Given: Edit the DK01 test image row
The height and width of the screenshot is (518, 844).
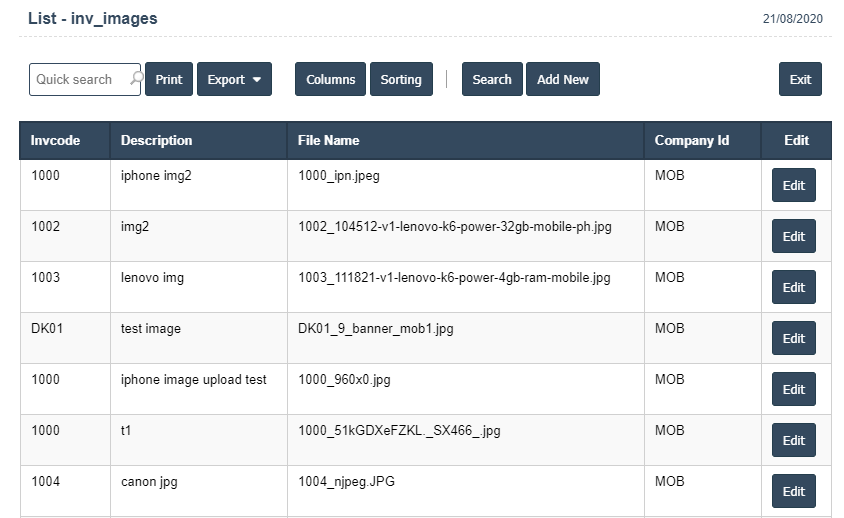Looking at the screenshot, I should point(793,338).
